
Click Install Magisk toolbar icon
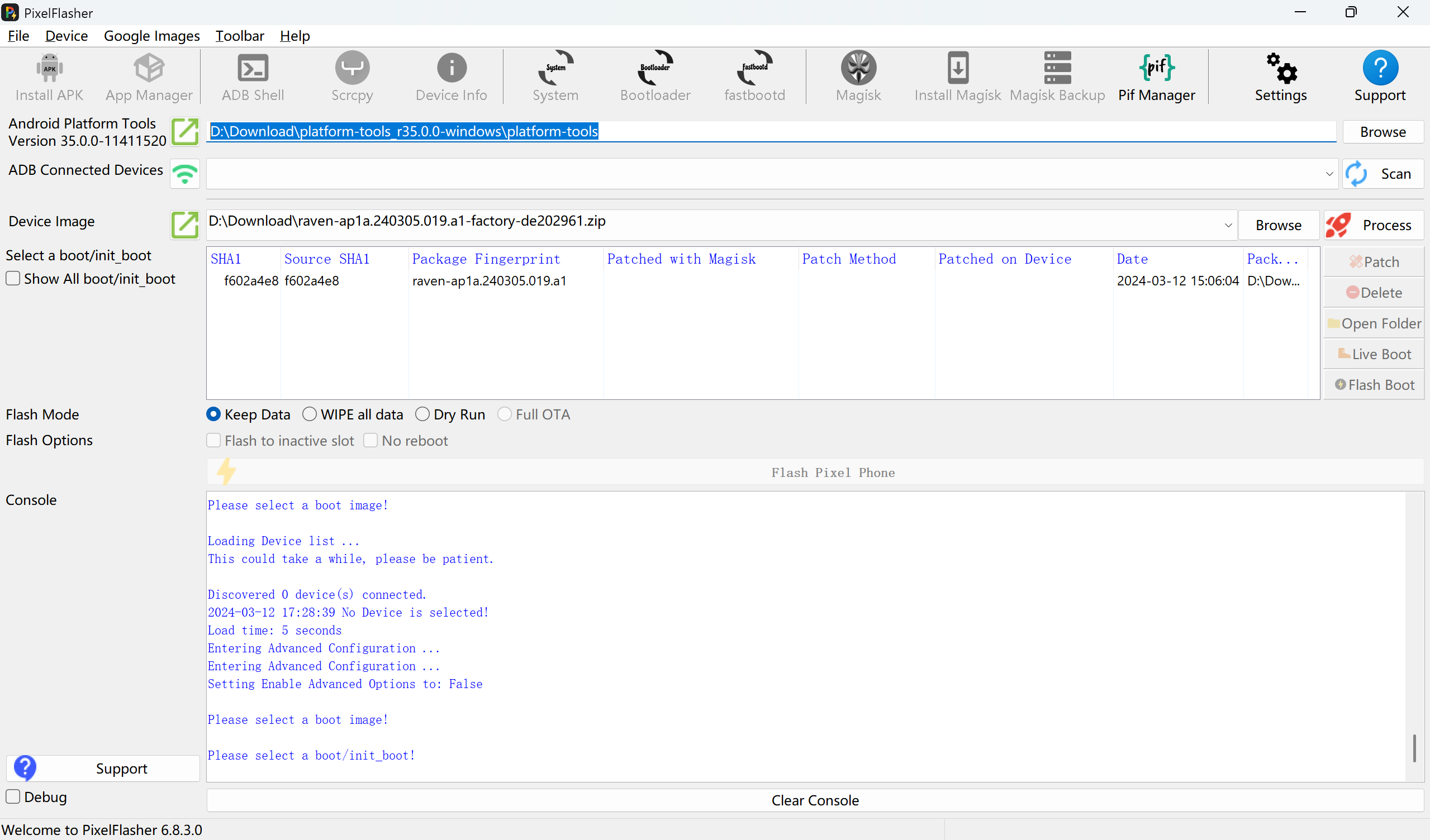coord(957,77)
